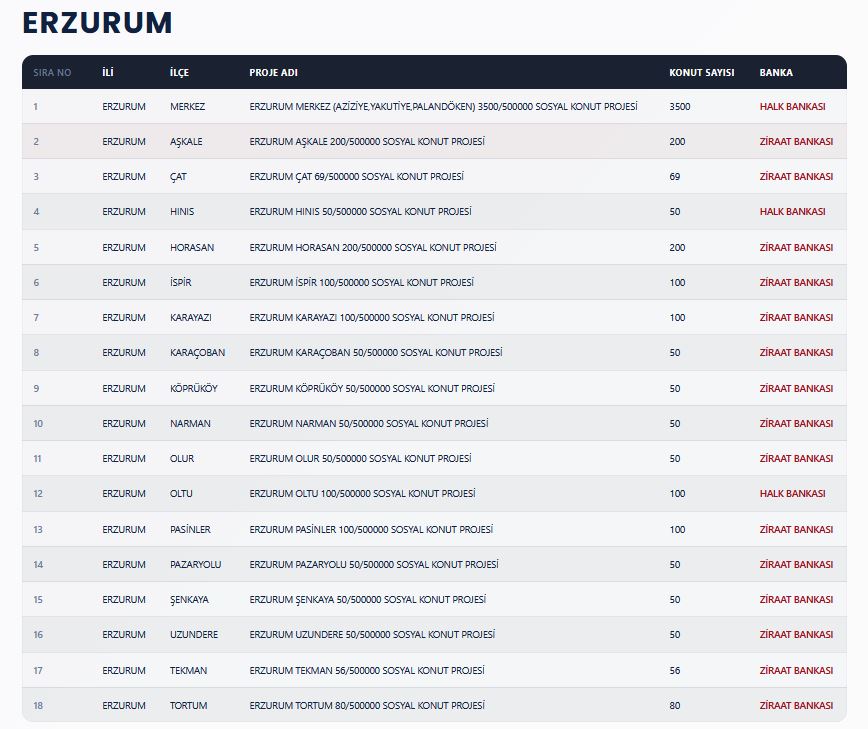This screenshot has height=729, width=868.
Task: Click the PASİNLER district cell
Action: [x=190, y=530]
